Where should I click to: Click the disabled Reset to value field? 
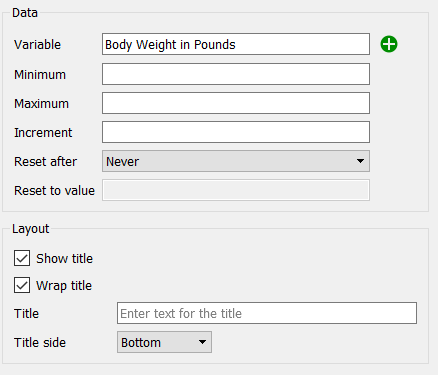pyautogui.click(x=236, y=190)
